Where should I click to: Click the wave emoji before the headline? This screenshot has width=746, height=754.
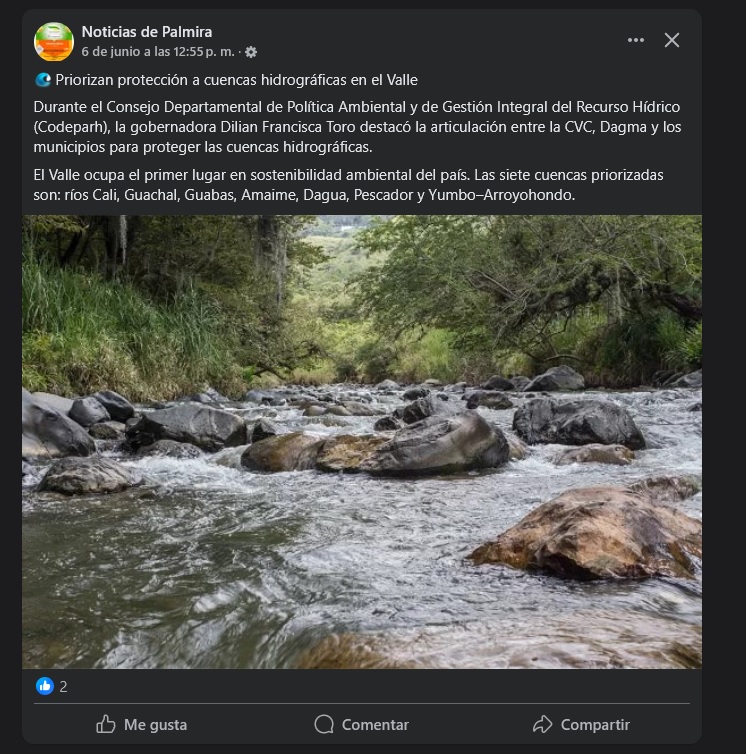coord(43,80)
